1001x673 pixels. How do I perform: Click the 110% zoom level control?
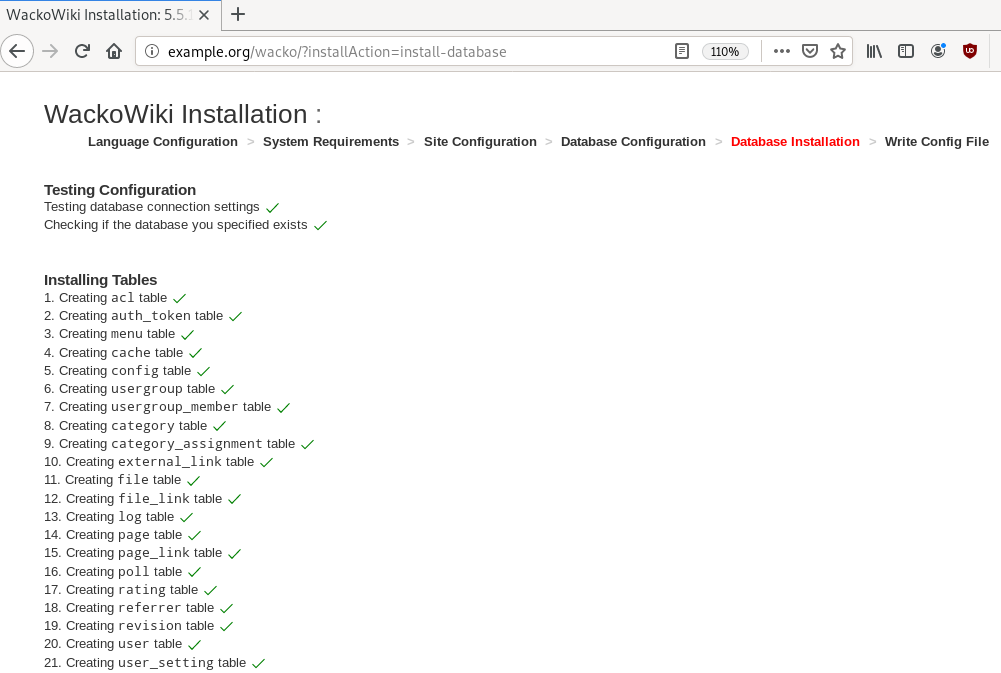click(x=724, y=50)
